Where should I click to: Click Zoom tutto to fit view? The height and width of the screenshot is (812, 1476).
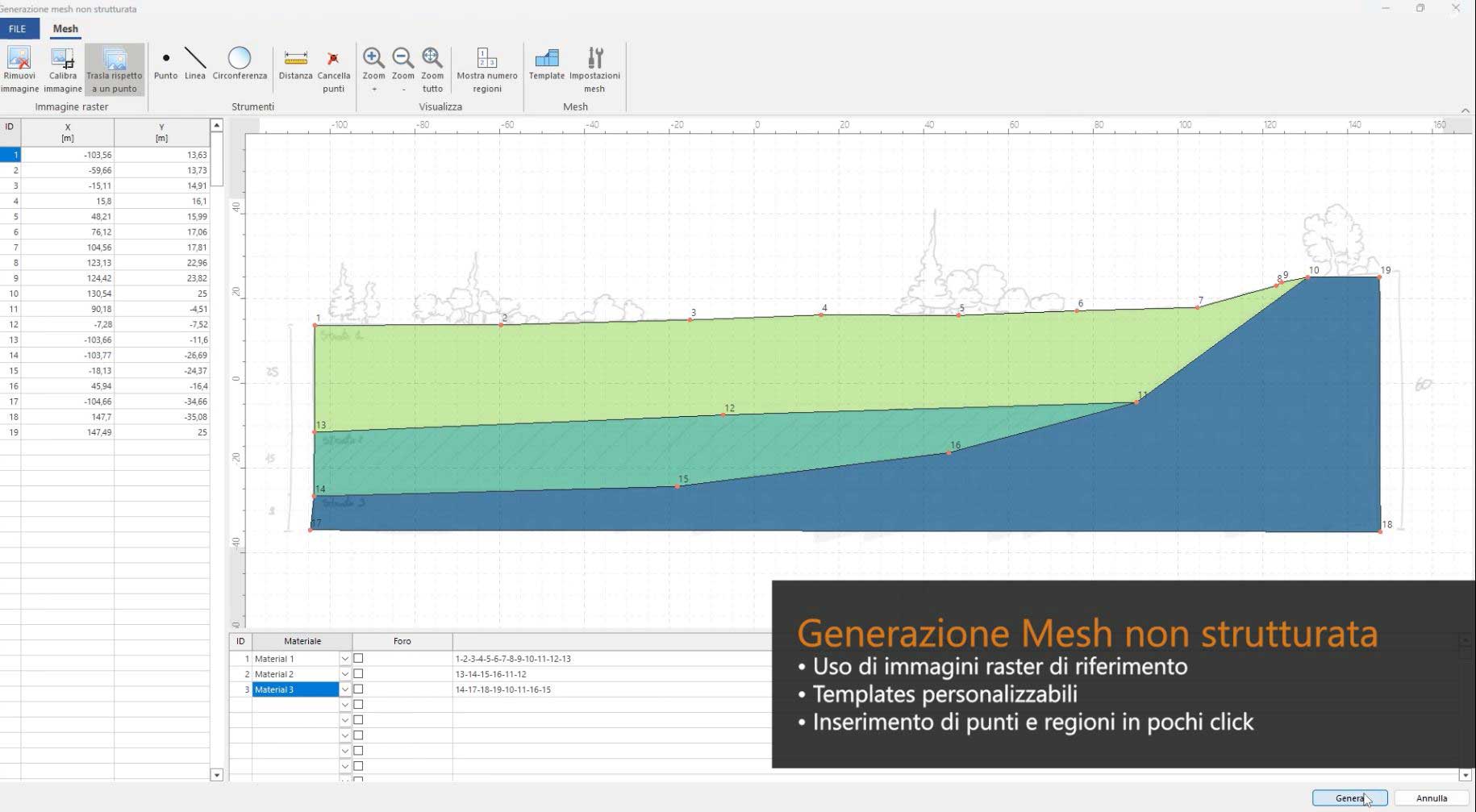click(432, 68)
